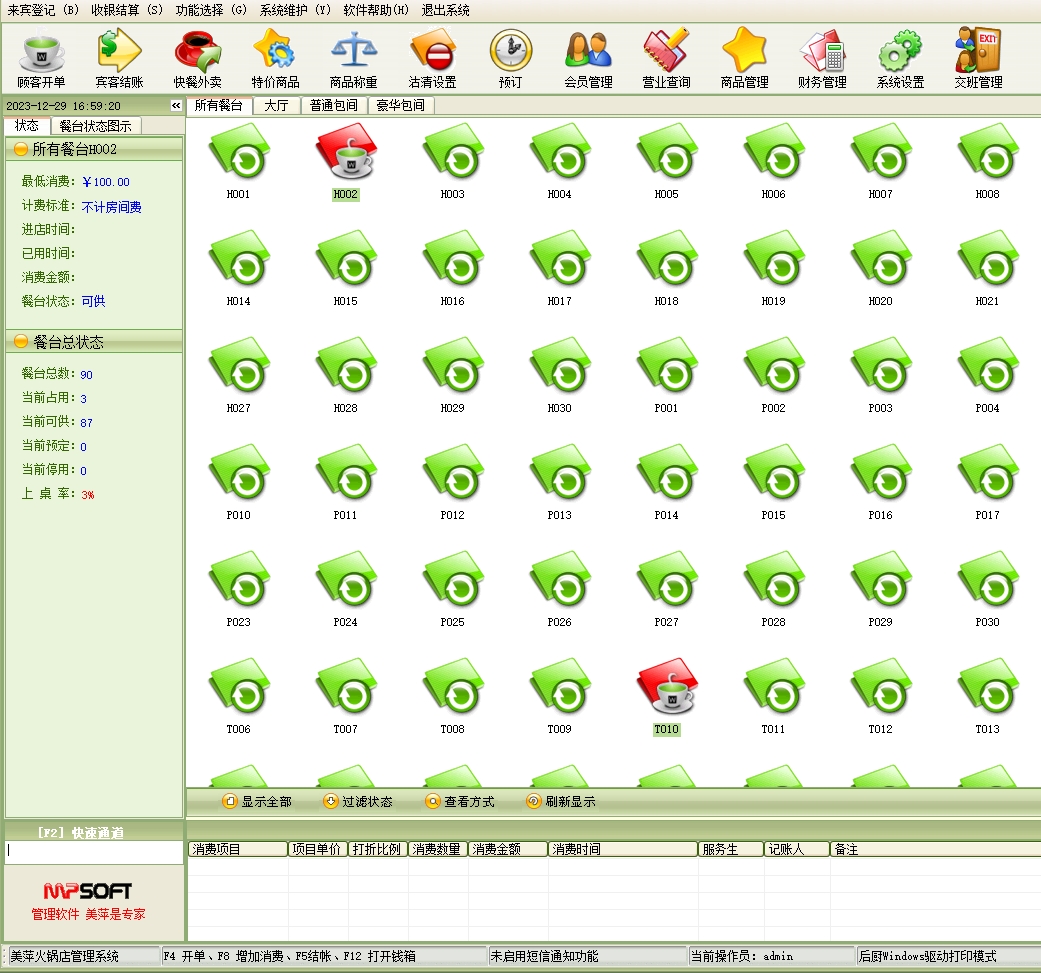Select the occupied table H002
The height and width of the screenshot is (973, 1041).
pyautogui.click(x=345, y=160)
